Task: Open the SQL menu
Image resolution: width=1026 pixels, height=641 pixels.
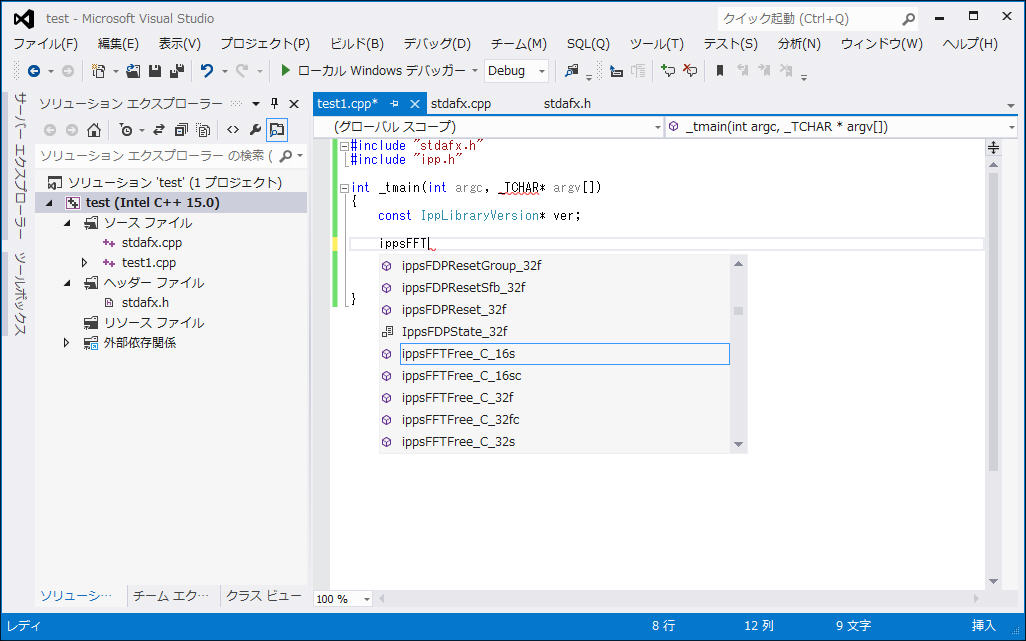Action: pos(588,44)
